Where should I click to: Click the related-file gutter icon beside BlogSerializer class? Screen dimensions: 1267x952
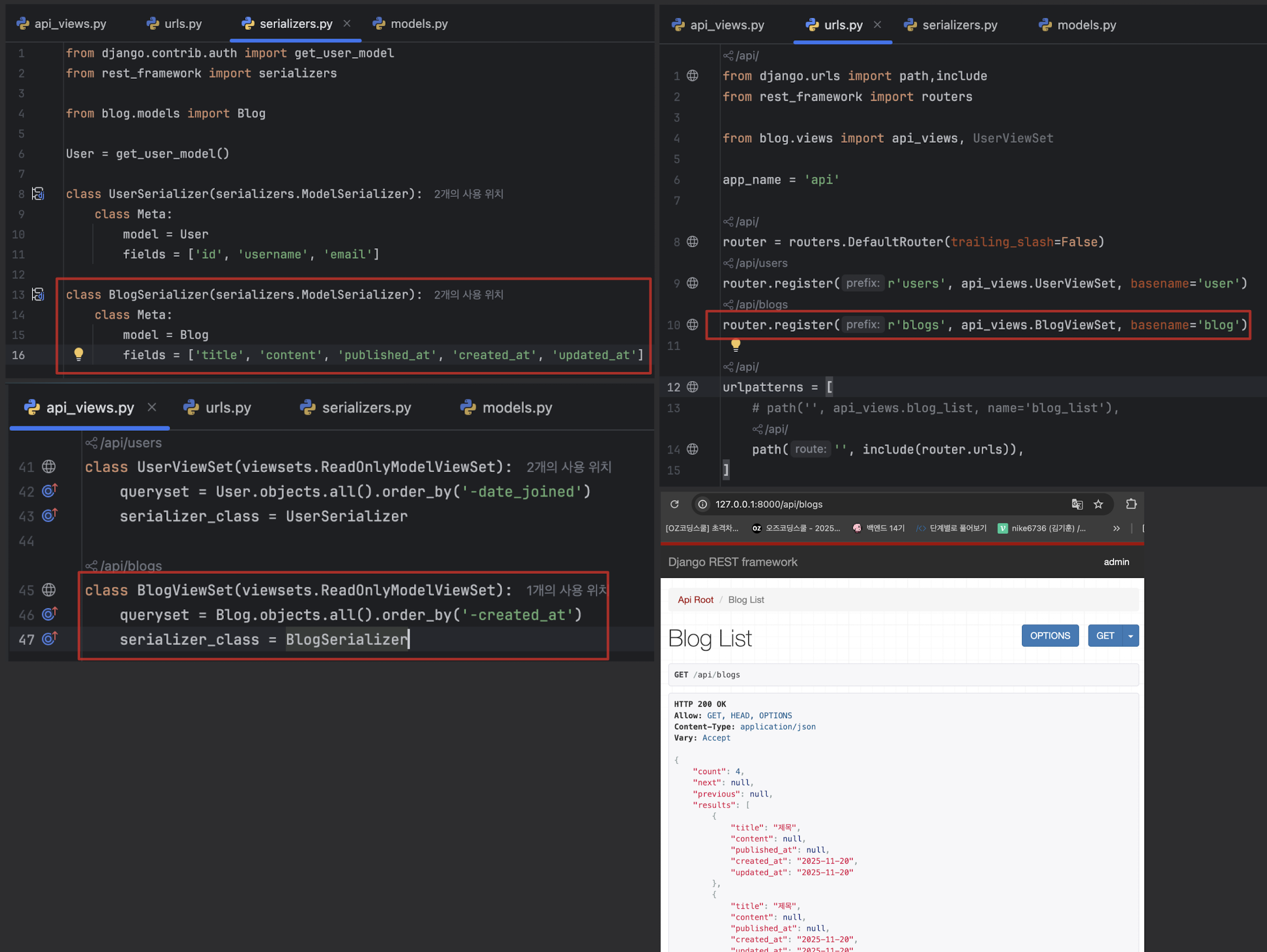(38, 294)
